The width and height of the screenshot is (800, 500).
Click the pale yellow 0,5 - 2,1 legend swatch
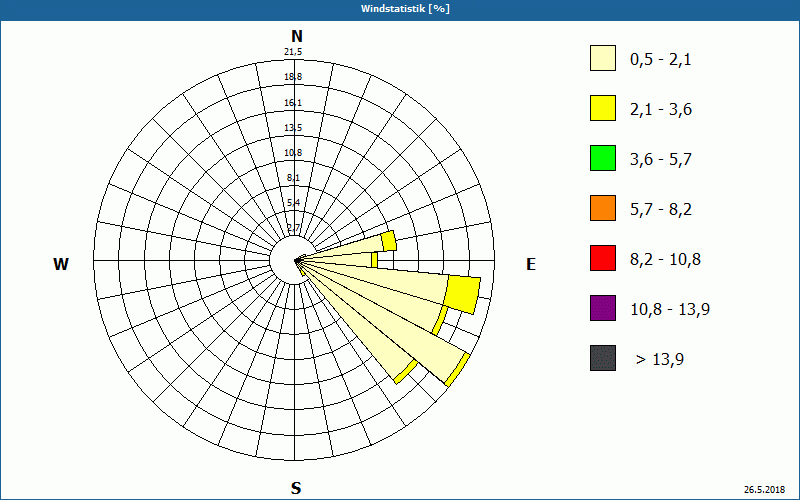pyautogui.click(x=603, y=58)
